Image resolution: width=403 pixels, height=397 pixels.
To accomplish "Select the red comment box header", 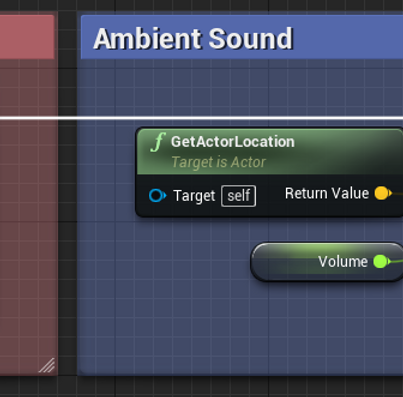I will coord(27,37).
